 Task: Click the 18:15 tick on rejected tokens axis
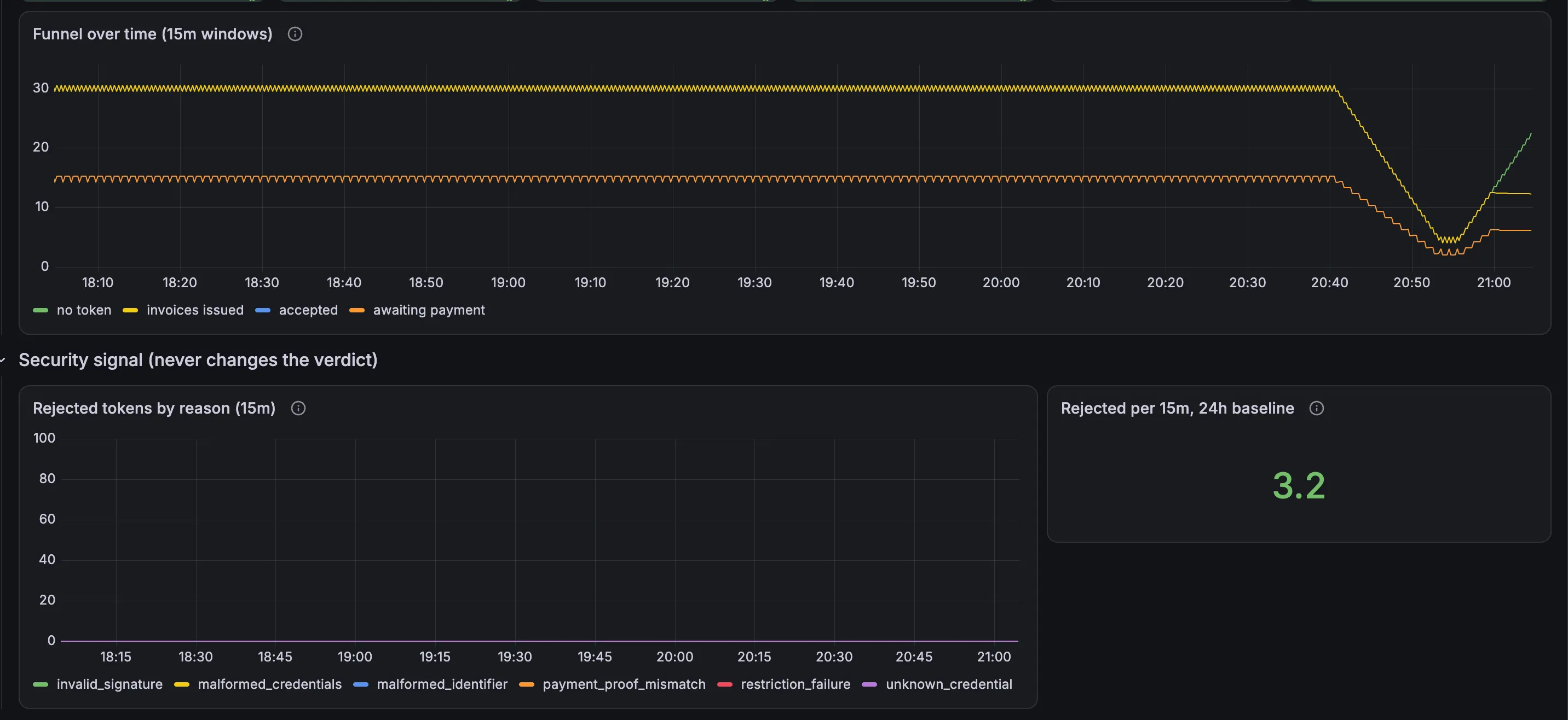(x=116, y=657)
